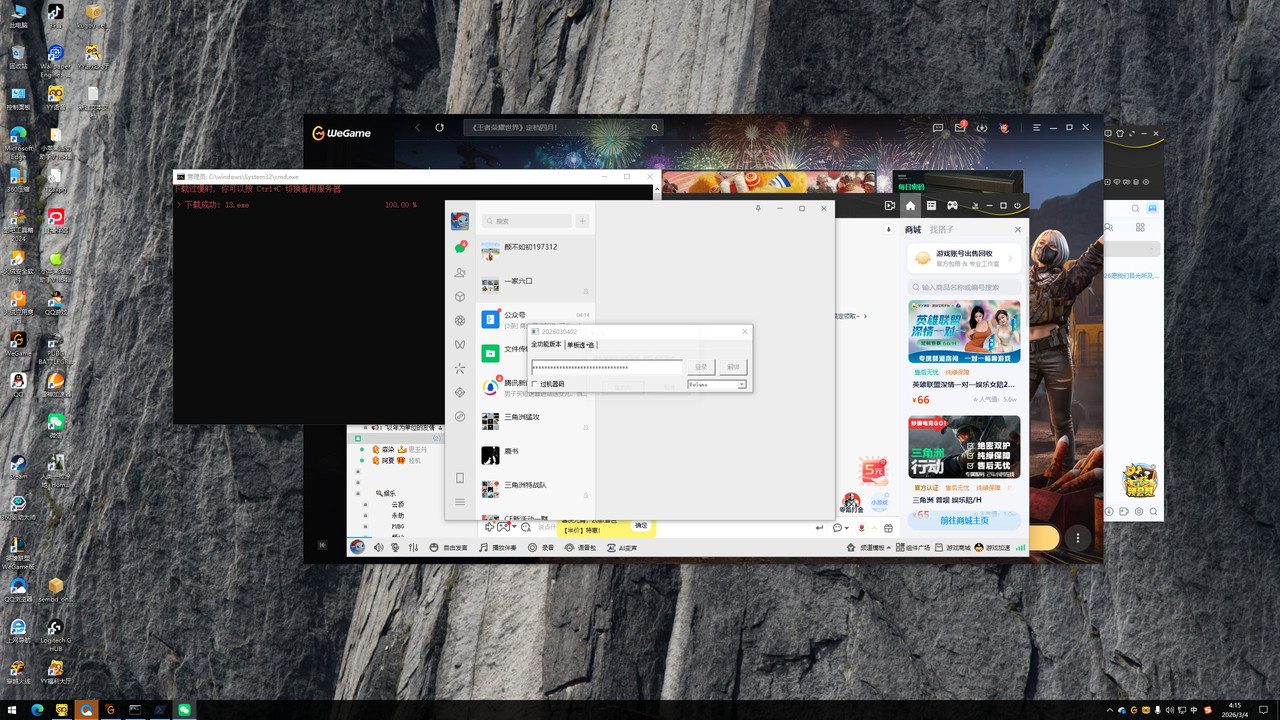Toggle YY microphone icon
This screenshot has width=1280, height=720.
coord(396,548)
